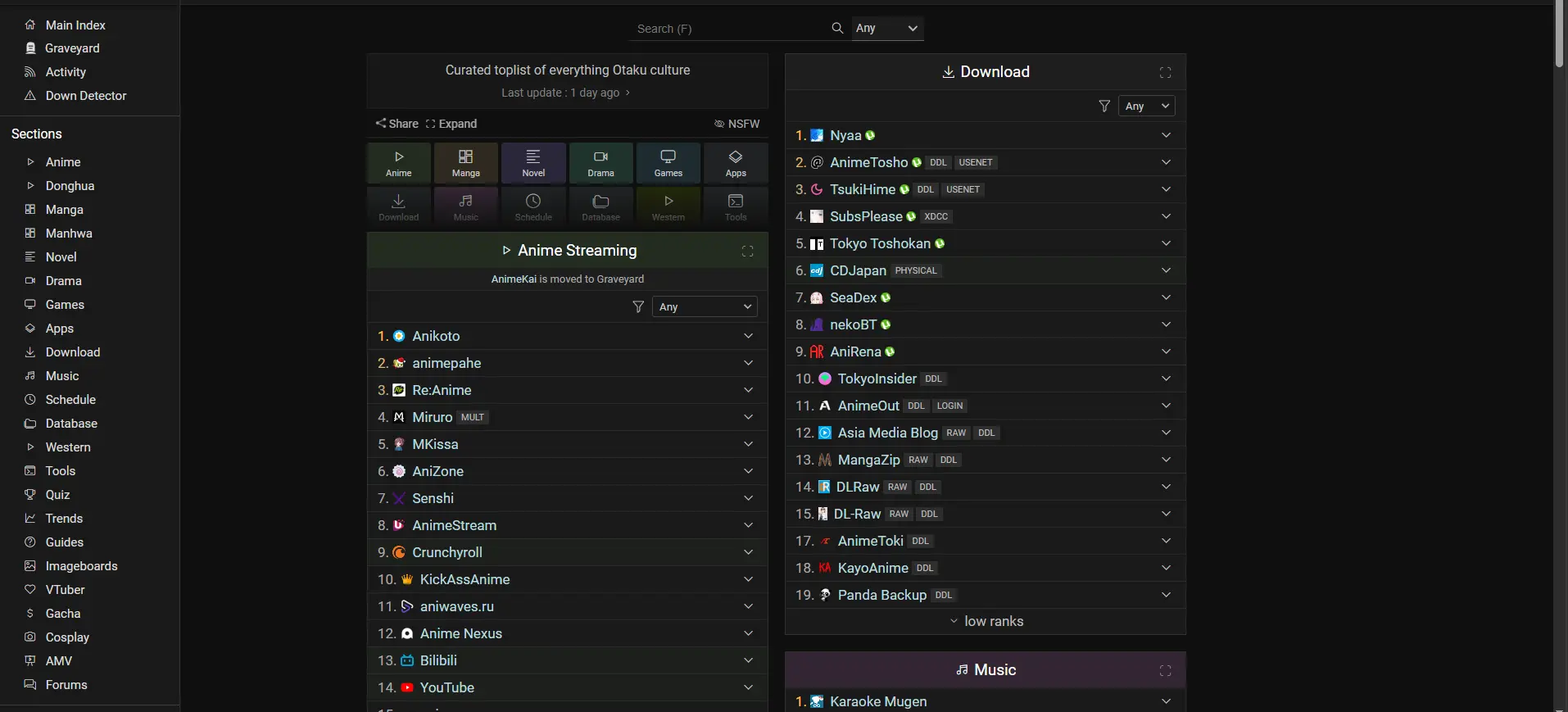Open the Drama category tile

click(600, 163)
